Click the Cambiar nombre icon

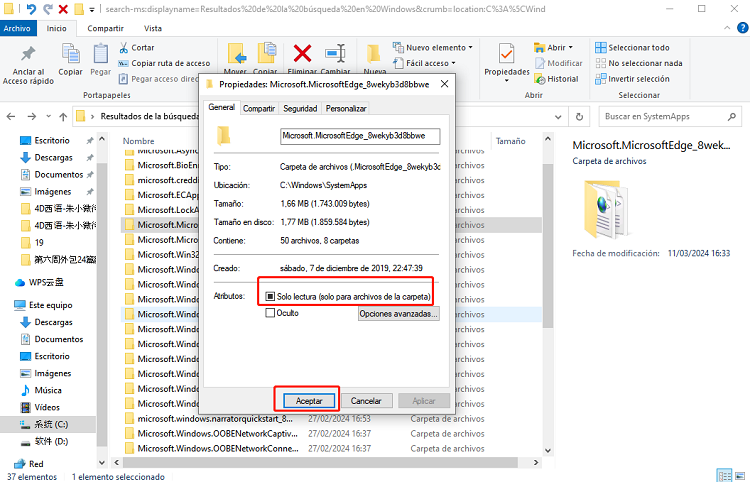[335, 54]
